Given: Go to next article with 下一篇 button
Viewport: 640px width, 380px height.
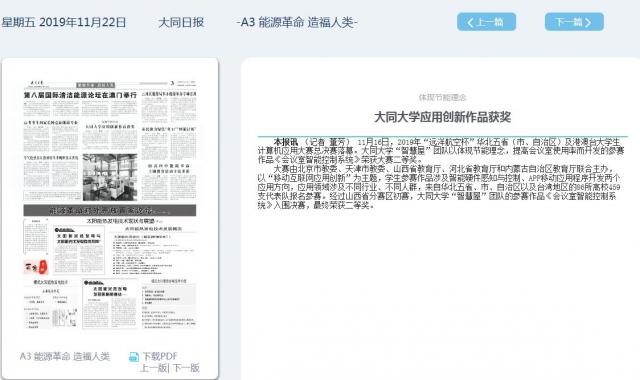Looking at the screenshot, I should [574, 22].
